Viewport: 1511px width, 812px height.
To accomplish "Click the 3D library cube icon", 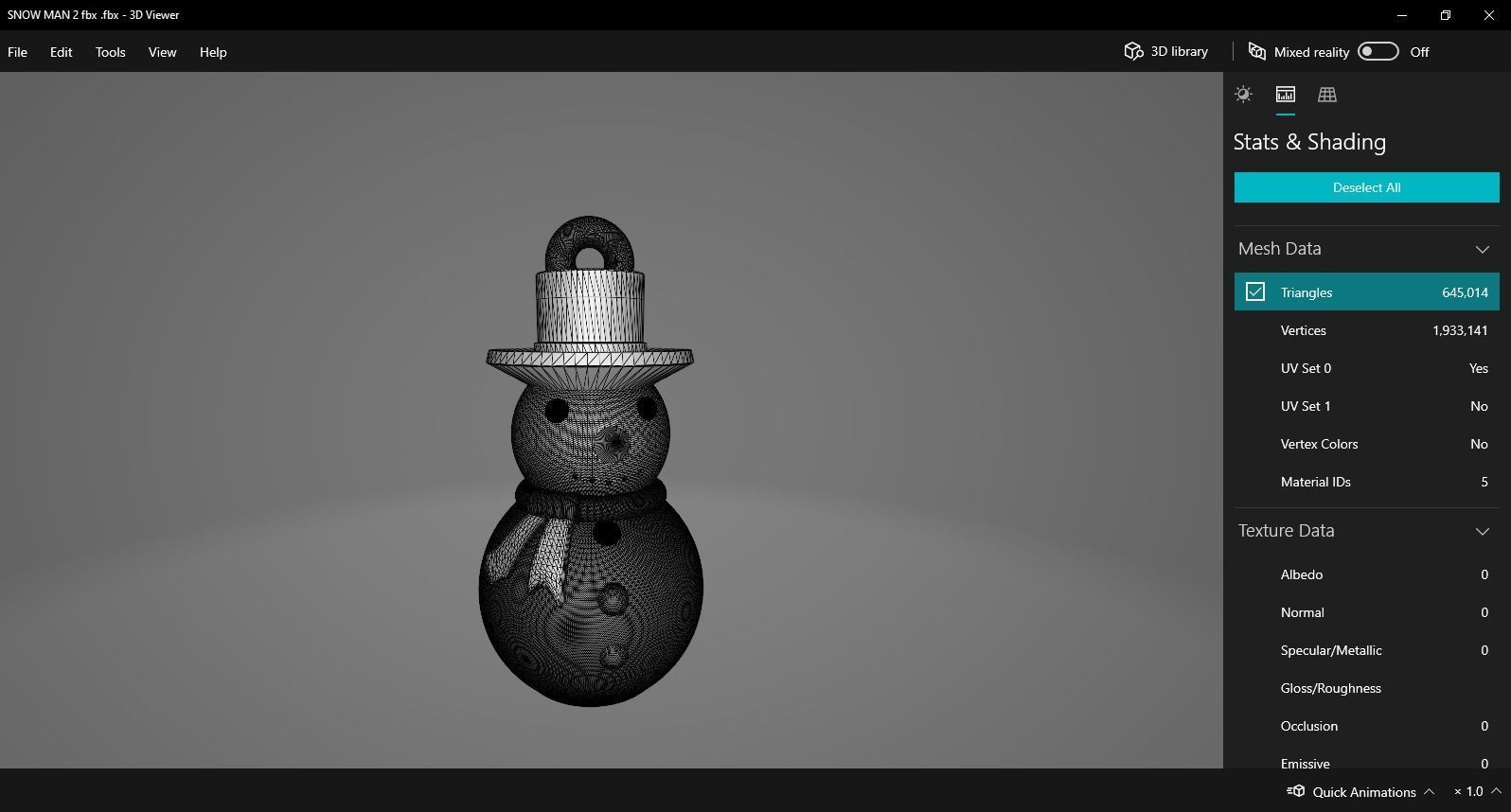I will (x=1133, y=51).
